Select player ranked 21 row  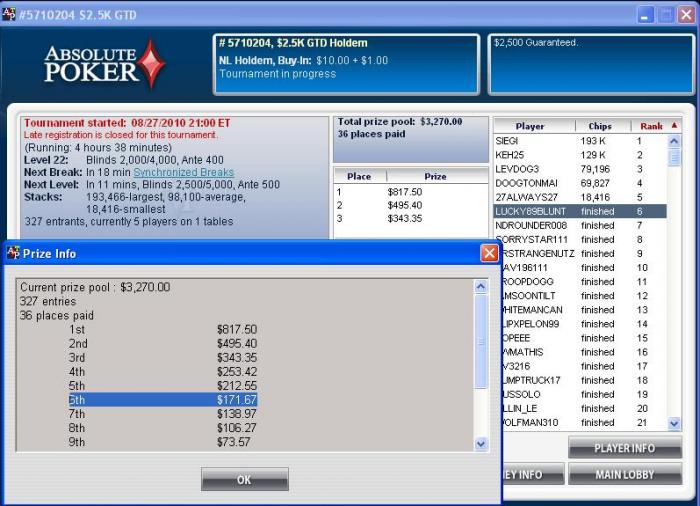coord(584,422)
